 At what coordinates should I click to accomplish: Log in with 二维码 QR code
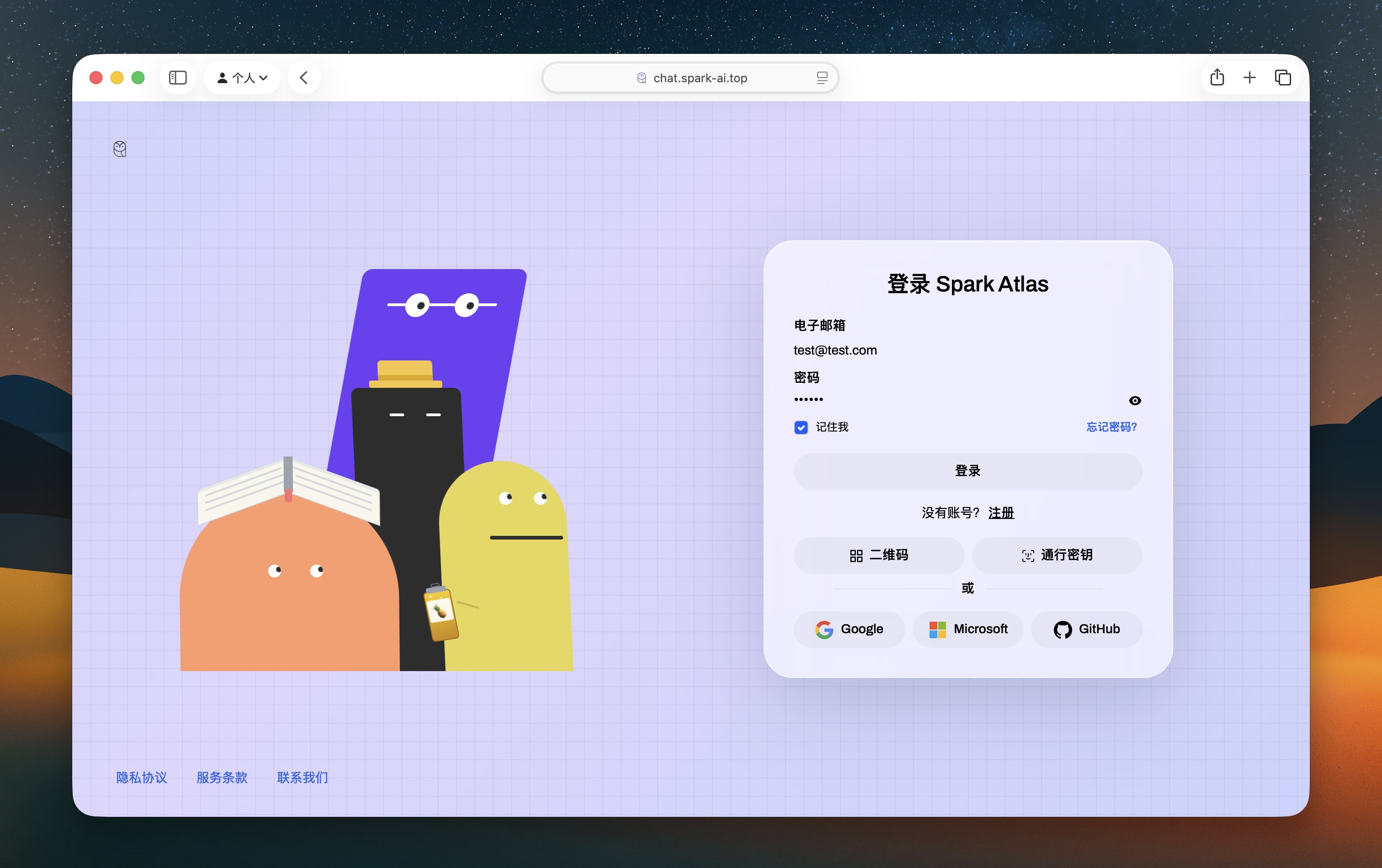tap(879, 555)
